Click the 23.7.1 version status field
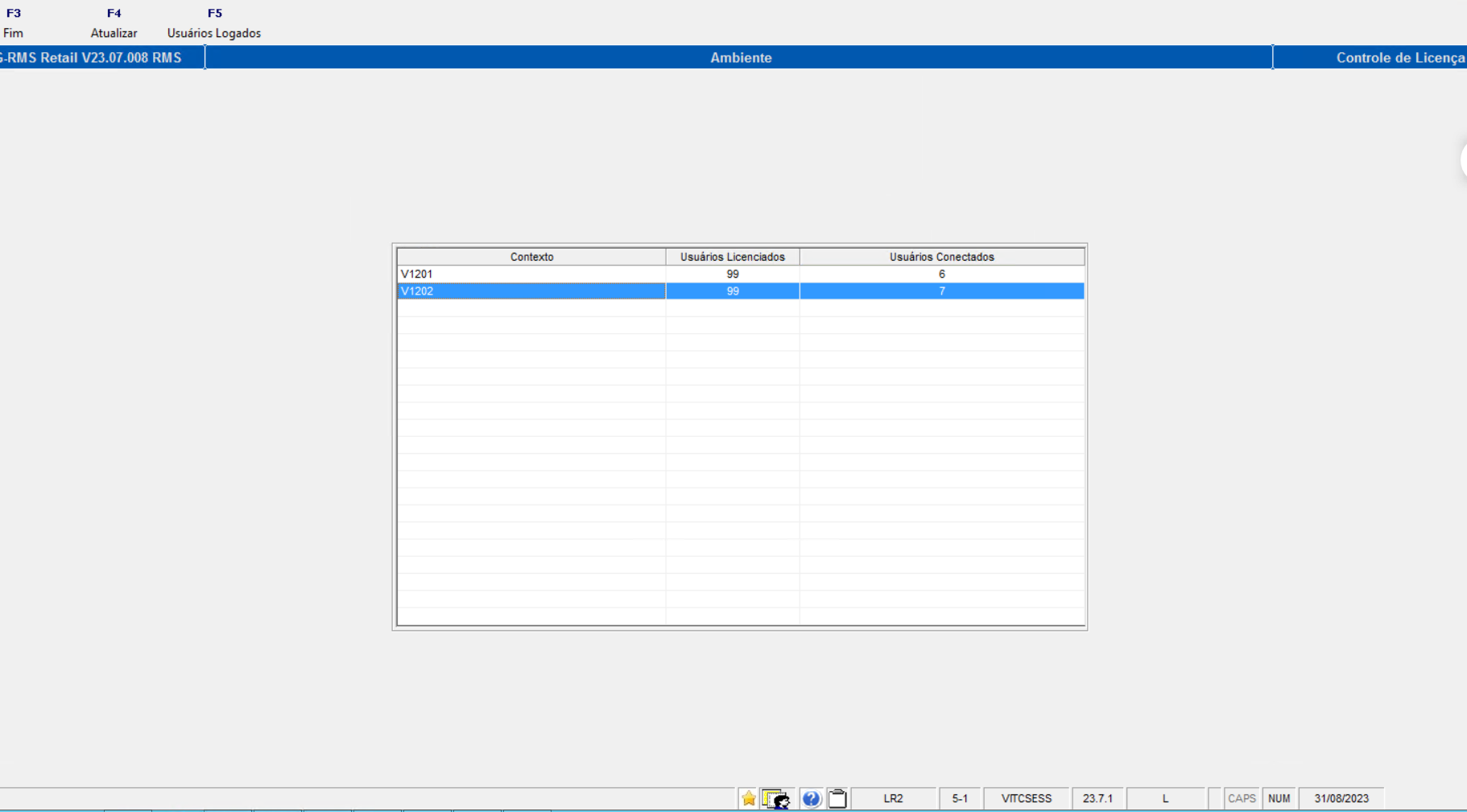The width and height of the screenshot is (1467, 812). [1097, 798]
